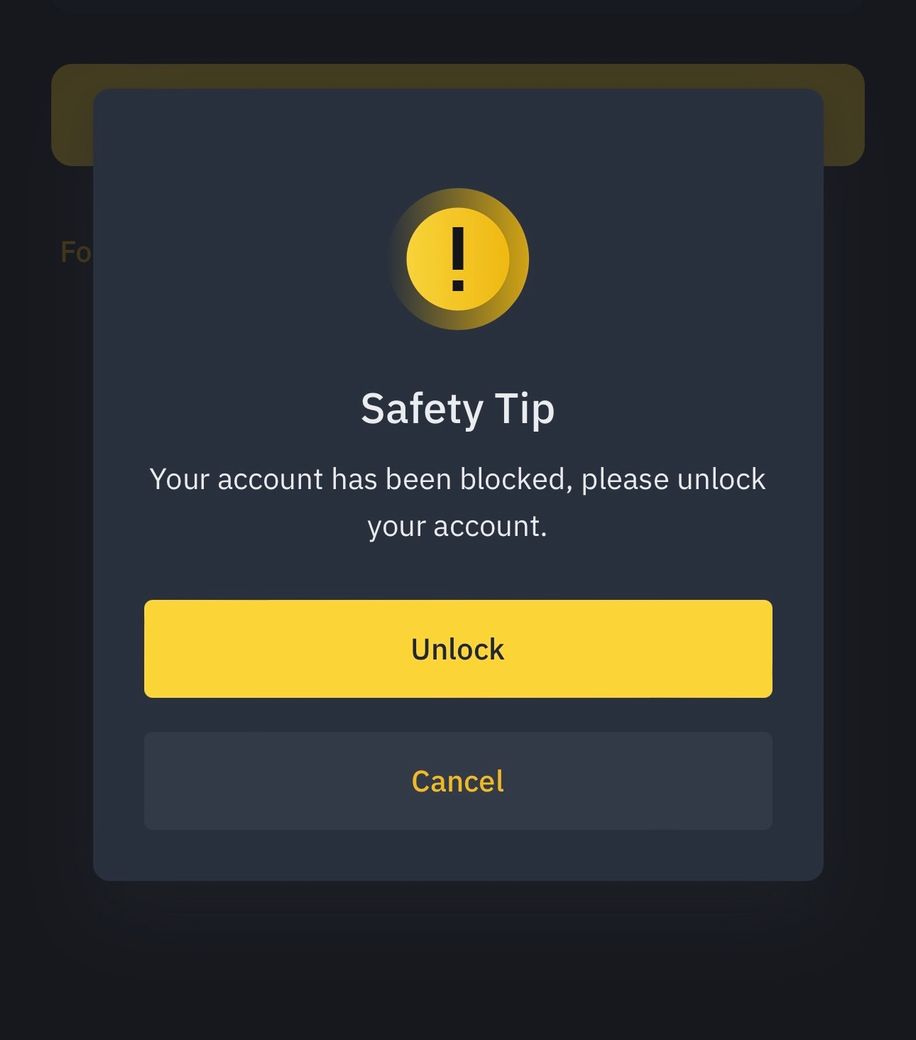Image resolution: width=916 pixels, height=1040 pixels.
Task: Click "Your account has been blocked" text
Action: point(357,479)
